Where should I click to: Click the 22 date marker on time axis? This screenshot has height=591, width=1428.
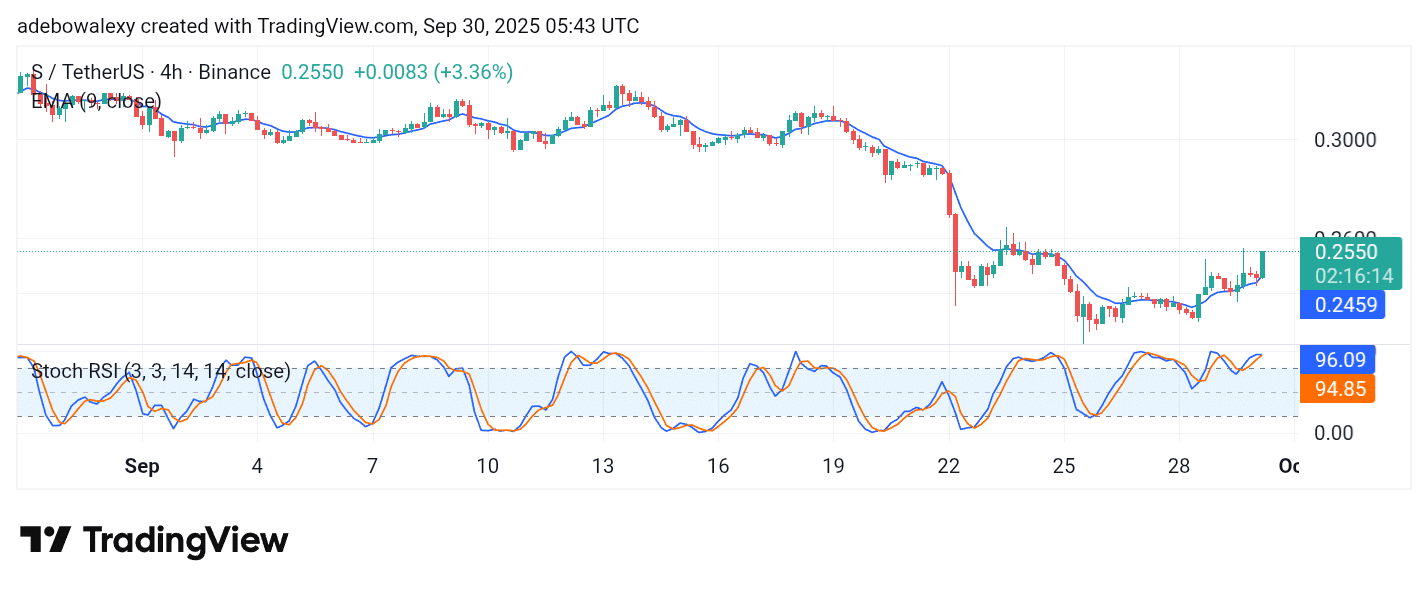(x=948, y=467)
